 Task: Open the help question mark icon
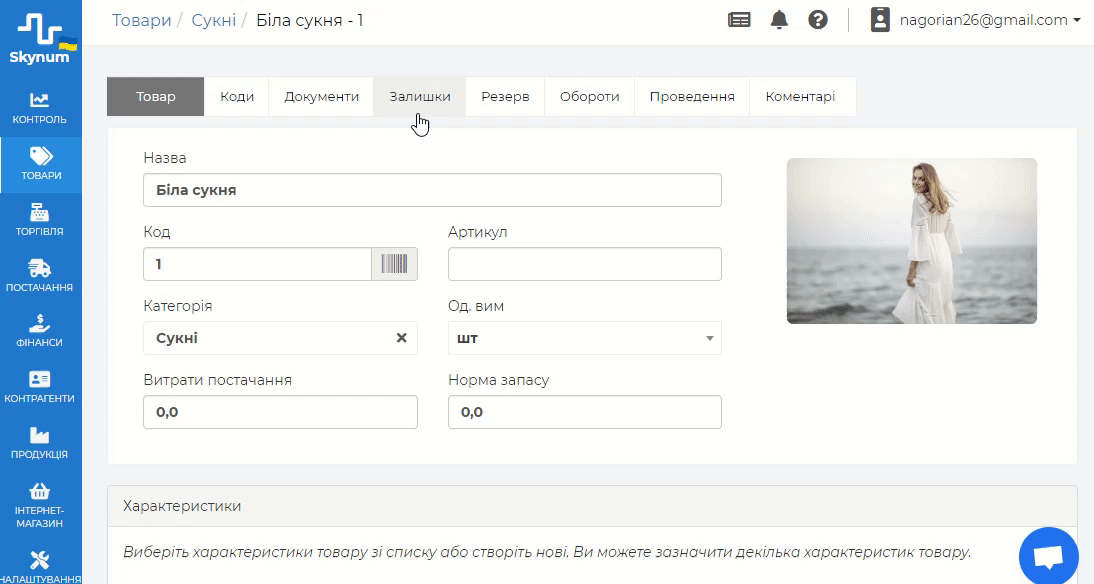point(818,20)
